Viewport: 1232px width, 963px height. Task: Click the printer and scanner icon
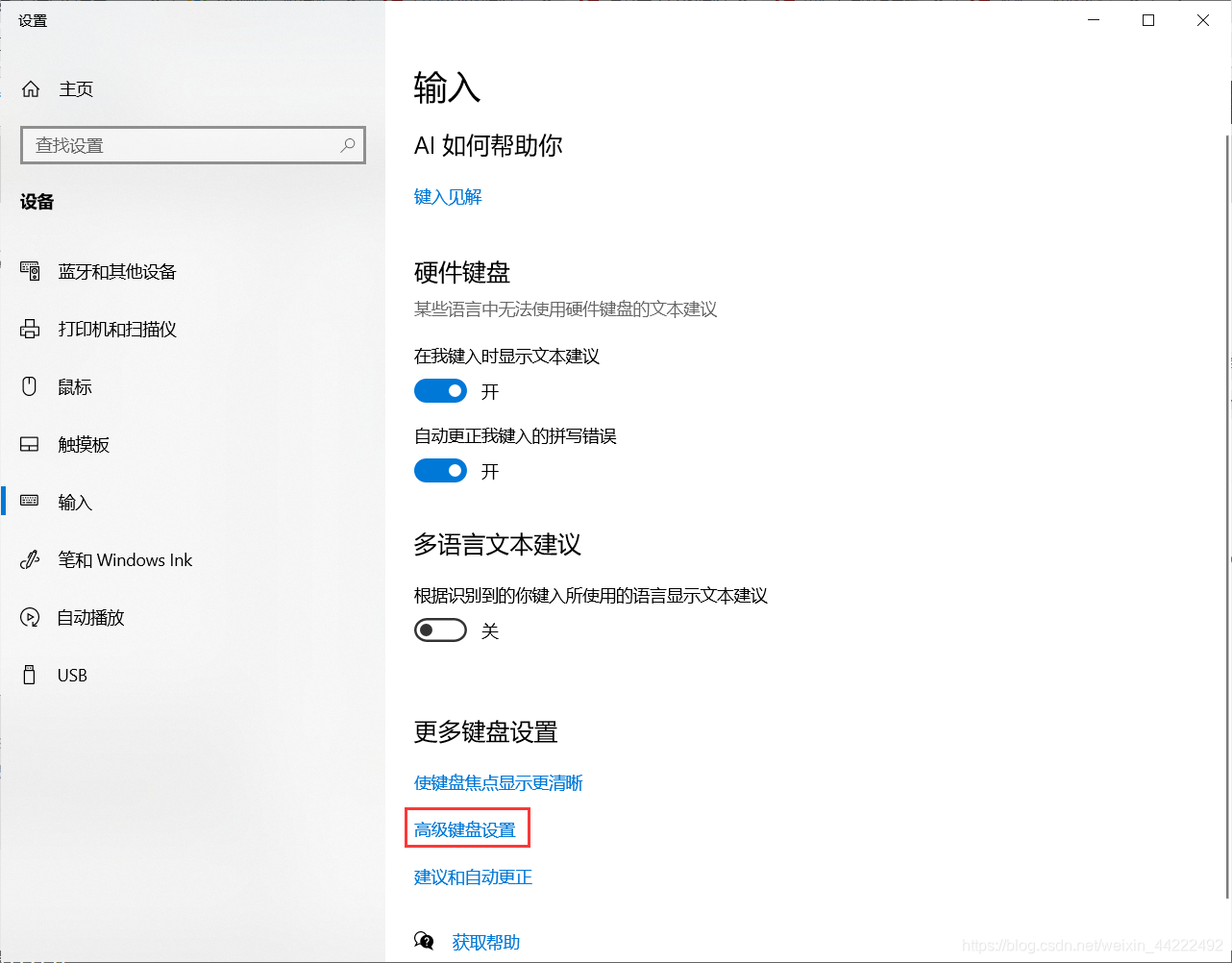[x=30, y=330]
